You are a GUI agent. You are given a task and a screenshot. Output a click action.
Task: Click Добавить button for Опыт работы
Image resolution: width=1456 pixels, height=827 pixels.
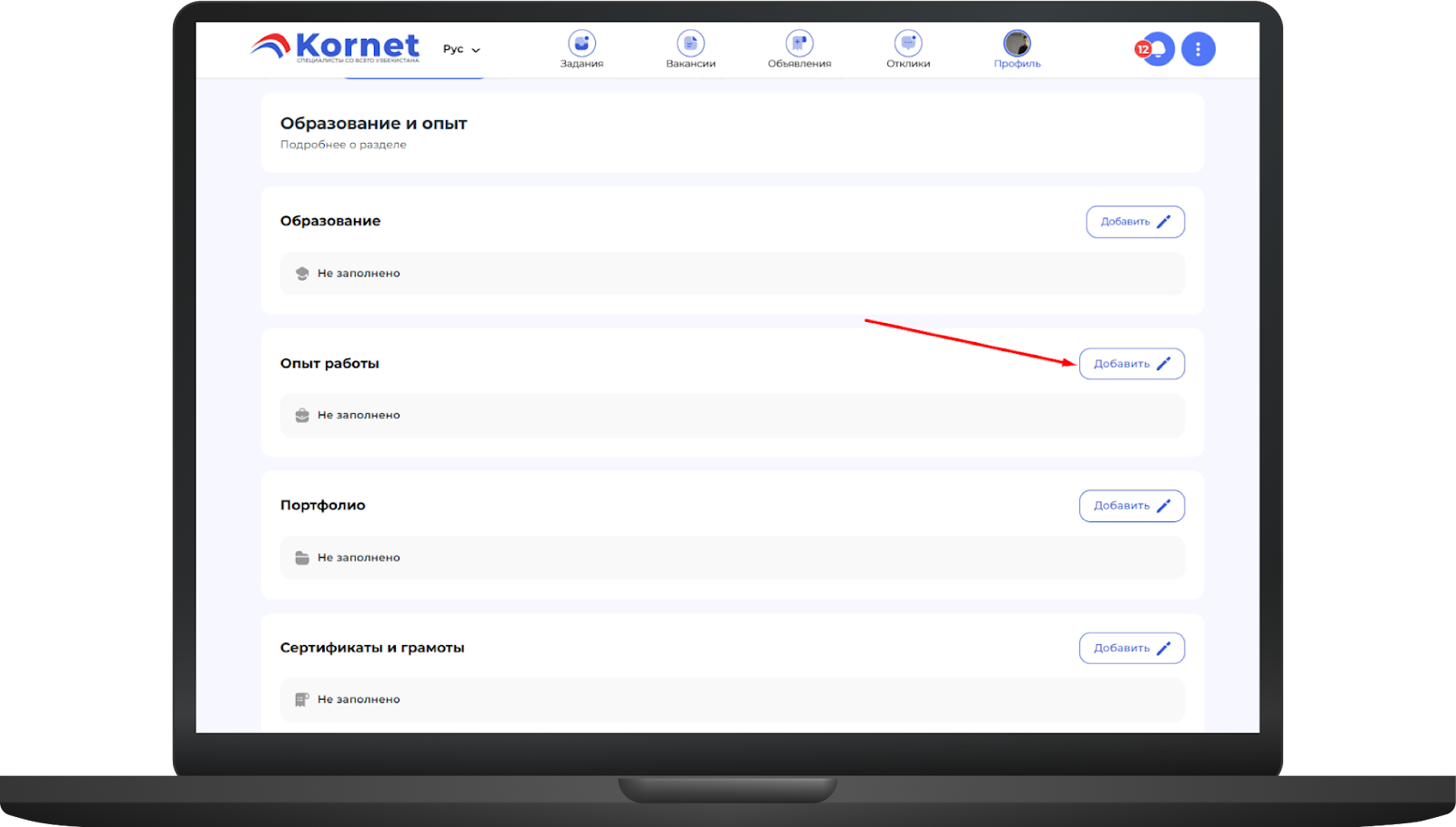[x=1131, y=364]
